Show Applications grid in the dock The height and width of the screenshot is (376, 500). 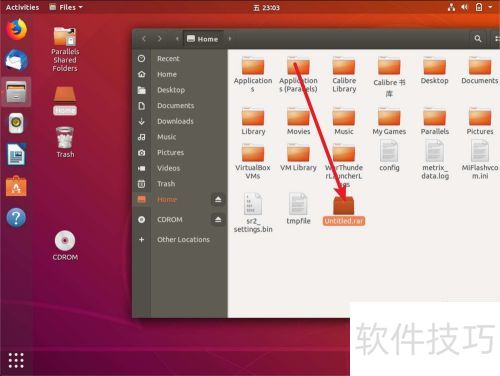click(16, 360)
